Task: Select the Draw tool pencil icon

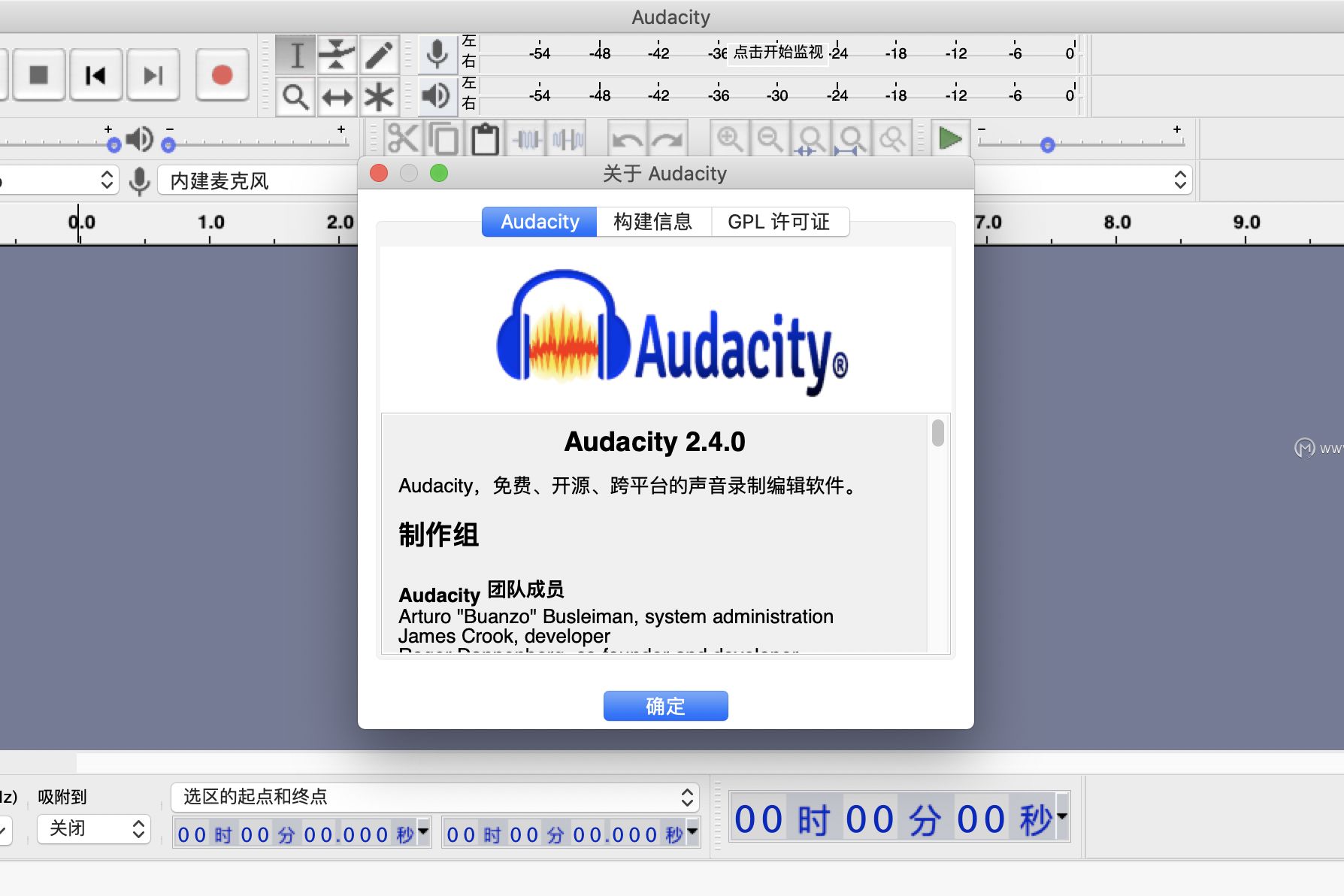Action: 379,54
